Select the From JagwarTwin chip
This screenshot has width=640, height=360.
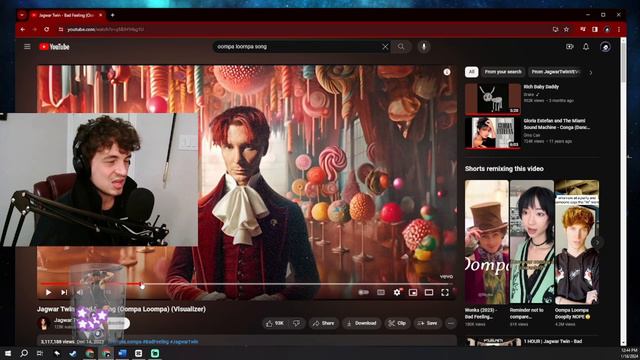(556, 72)
